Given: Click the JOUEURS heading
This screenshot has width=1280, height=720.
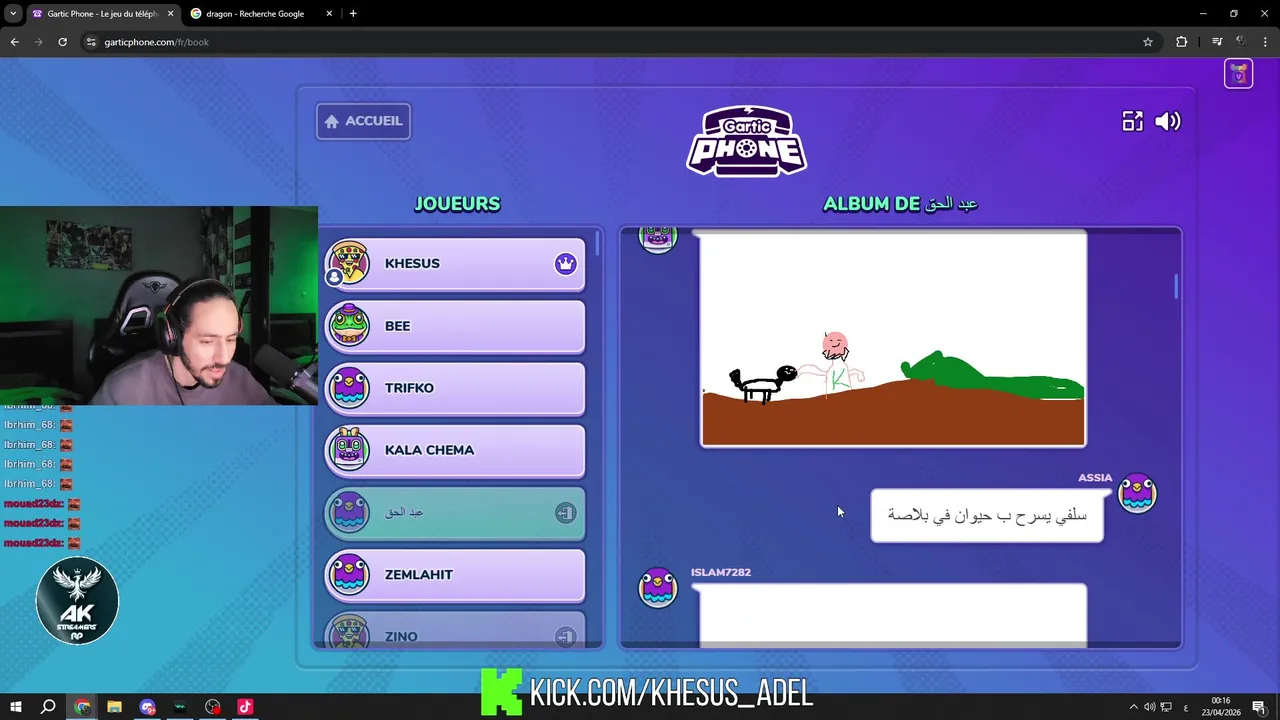Looking at the screenshot, I should pyautogui.click(x=457, y=204).
